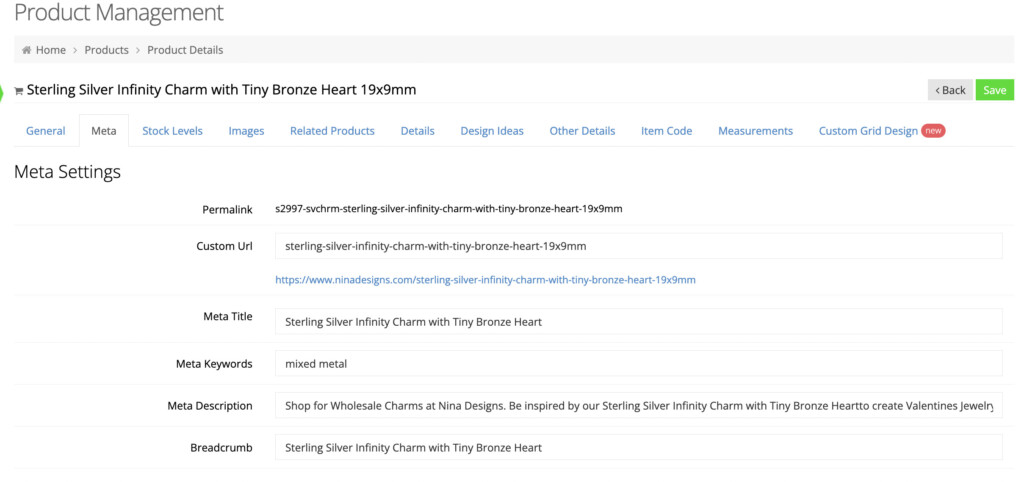Viewport: 1024px width, 482px height.
Task: Focus the Custom Url input field
Action: (638, 246)
